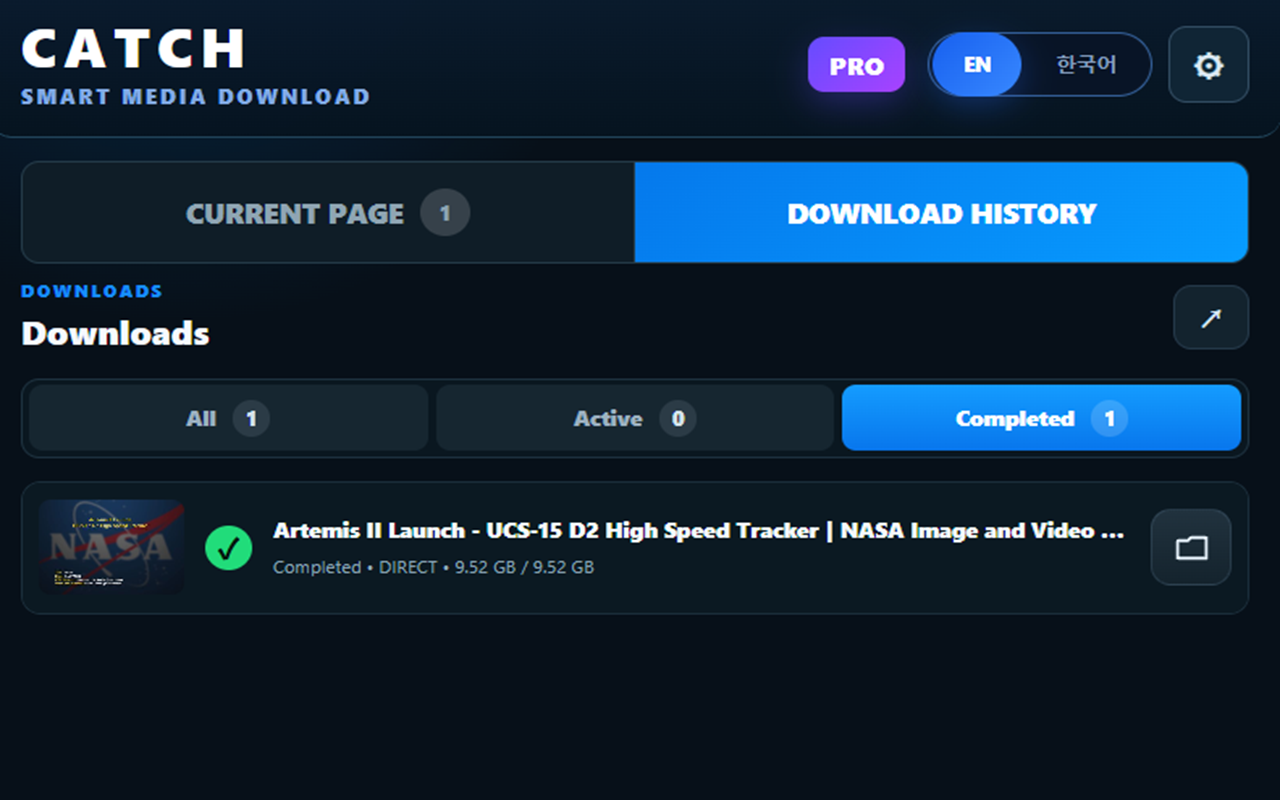The image size is (1280, 800).
Task: Switch language to EN
Action: click(x=977, y=65)
